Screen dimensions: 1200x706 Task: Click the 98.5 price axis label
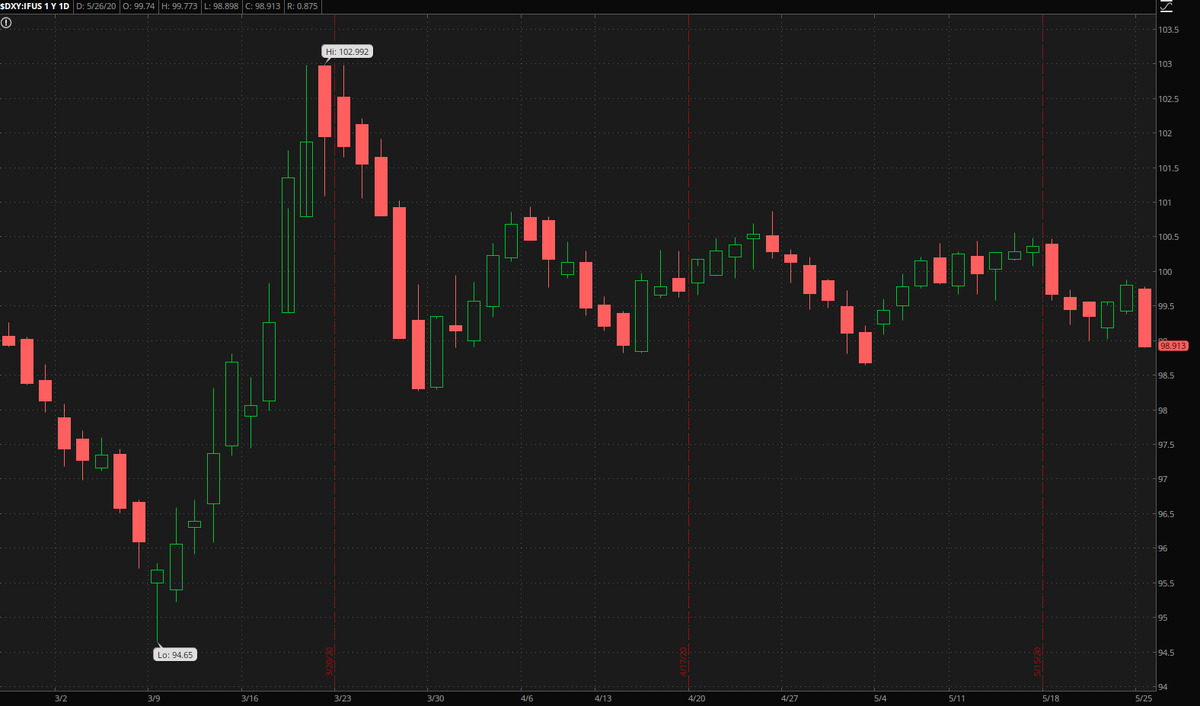1168,375
